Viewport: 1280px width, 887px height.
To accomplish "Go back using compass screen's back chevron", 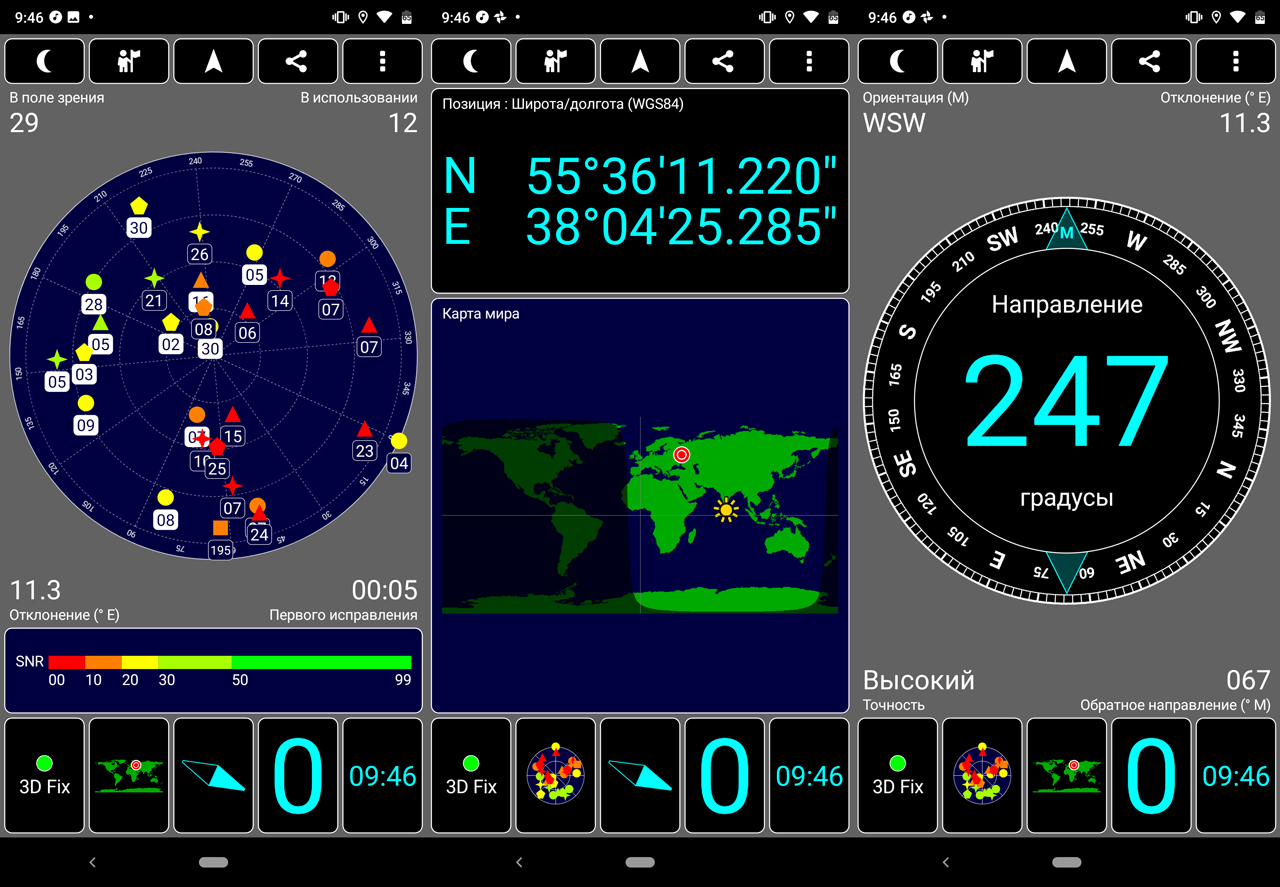I will point(946,862).
